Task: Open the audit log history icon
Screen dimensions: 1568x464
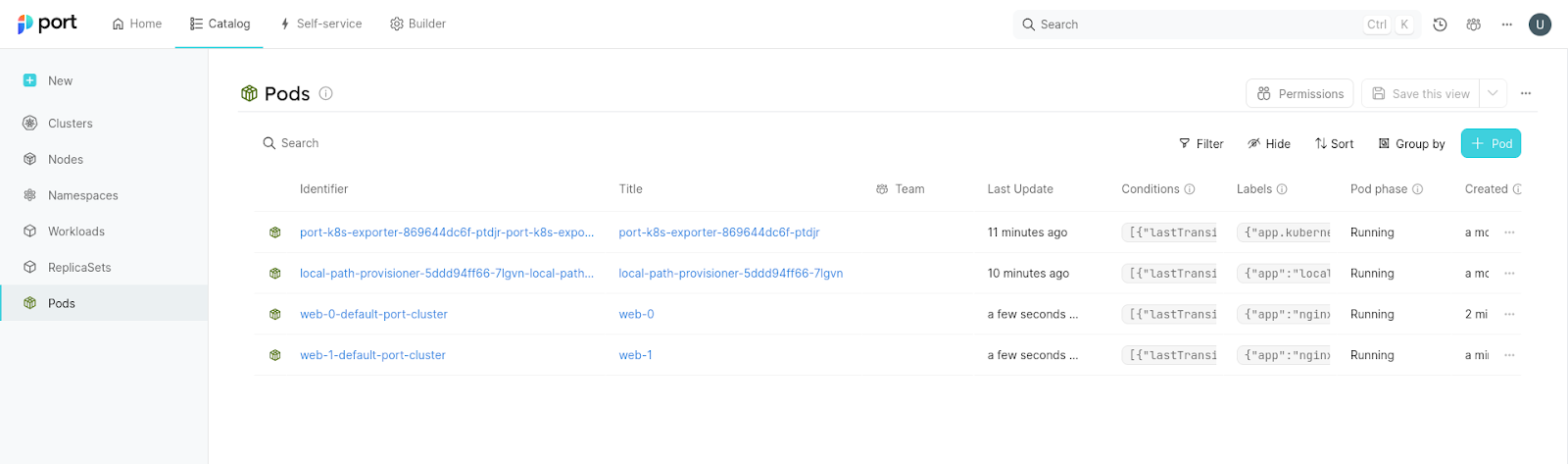Action: point(1440,25)
